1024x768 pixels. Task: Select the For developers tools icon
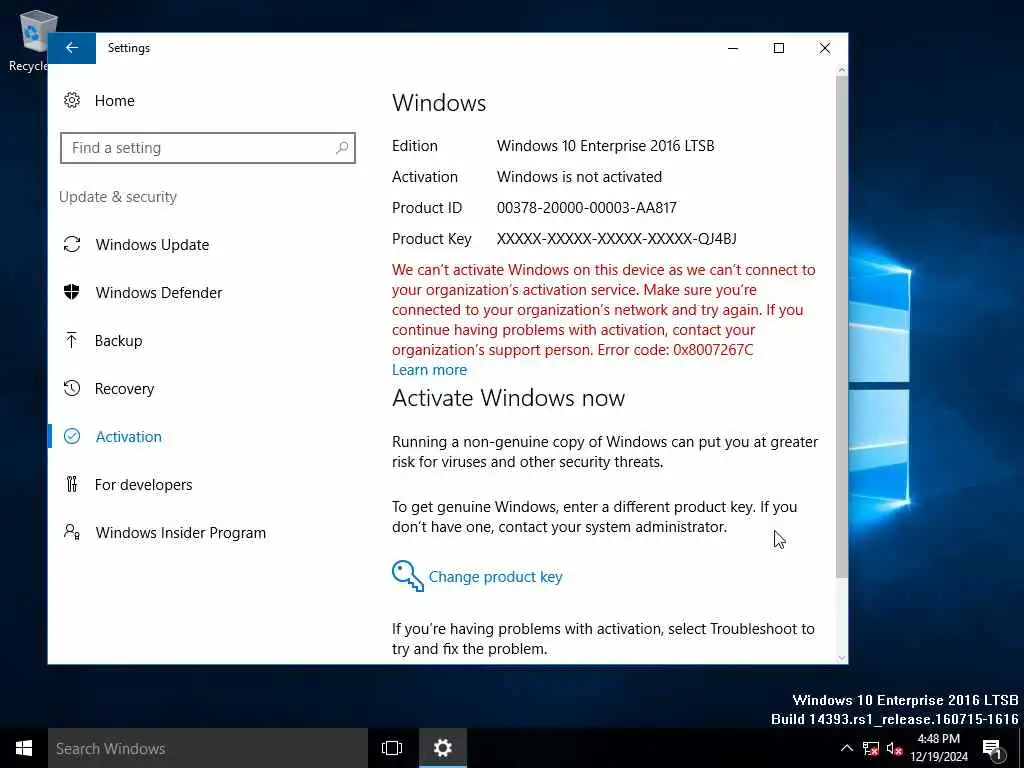pyautogui.click(x=72, y=484)
